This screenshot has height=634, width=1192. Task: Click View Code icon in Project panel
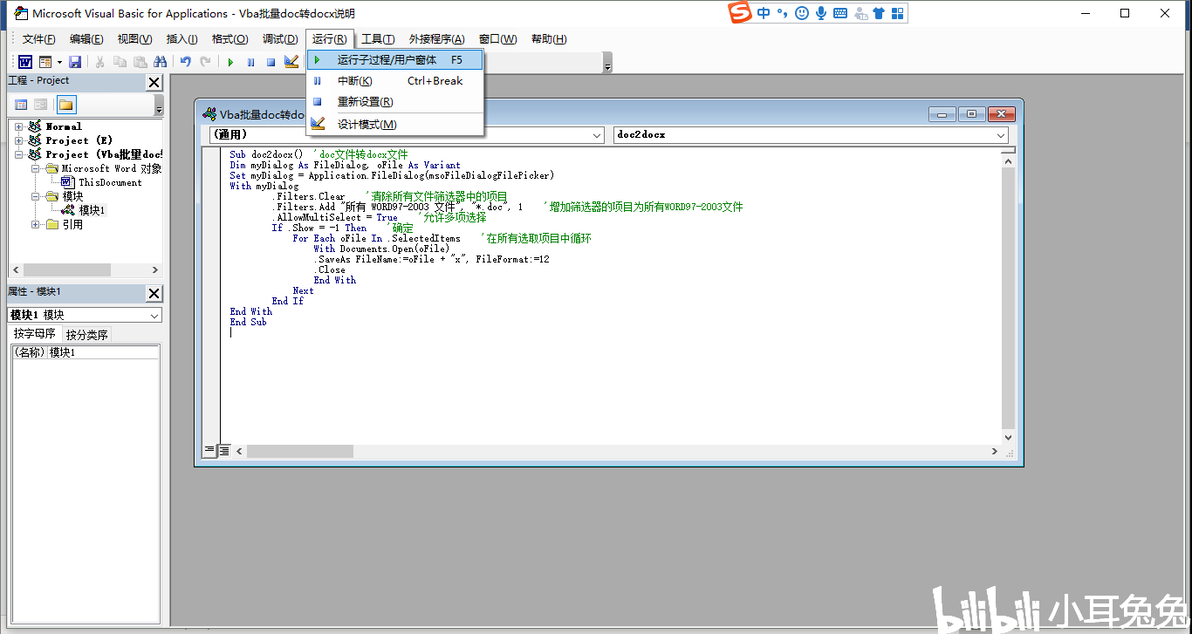(x=21, y=105)
